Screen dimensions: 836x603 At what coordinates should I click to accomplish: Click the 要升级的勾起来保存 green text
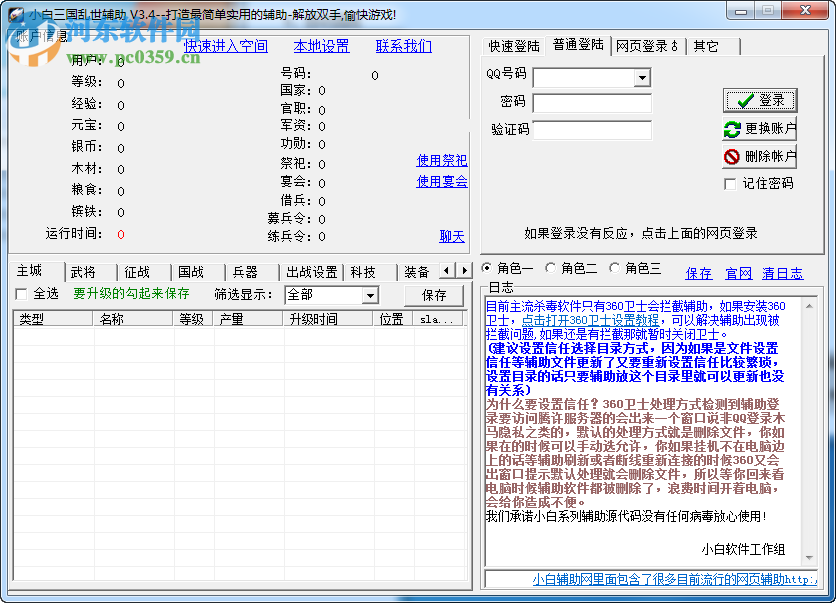coord(131,293)
